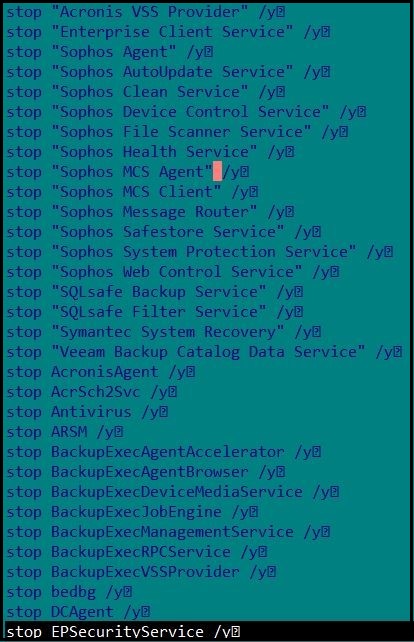Click the AcronisAgent stop line
This screenshot has width=414, height=642.
pos(101,373)
